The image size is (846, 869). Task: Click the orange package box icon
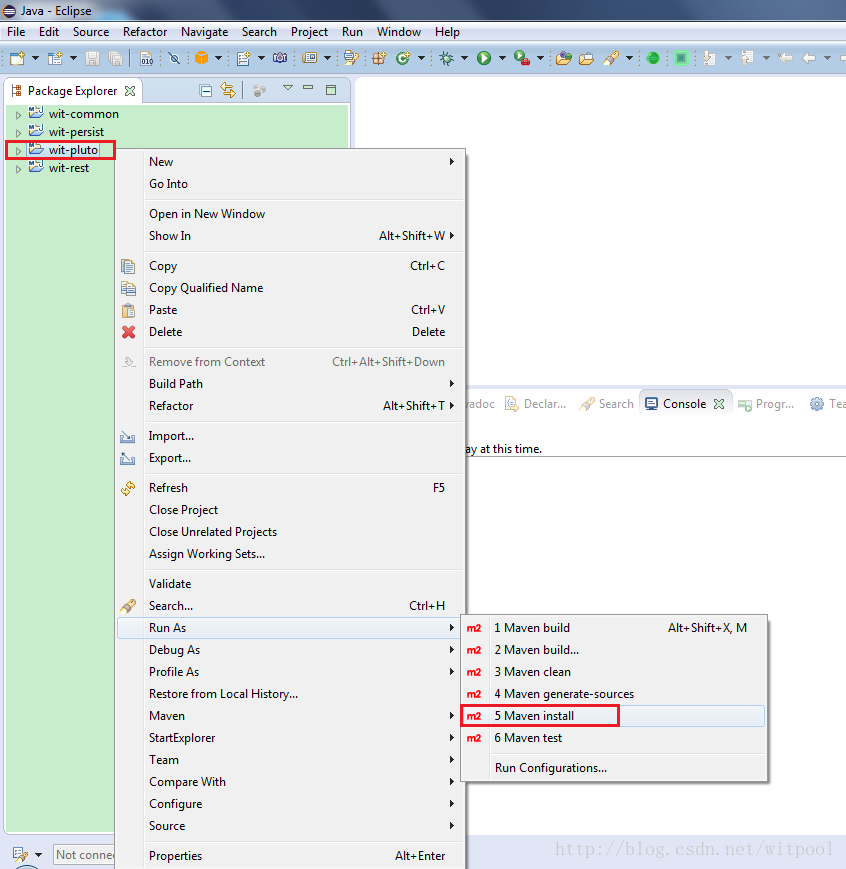pos(201,57)
